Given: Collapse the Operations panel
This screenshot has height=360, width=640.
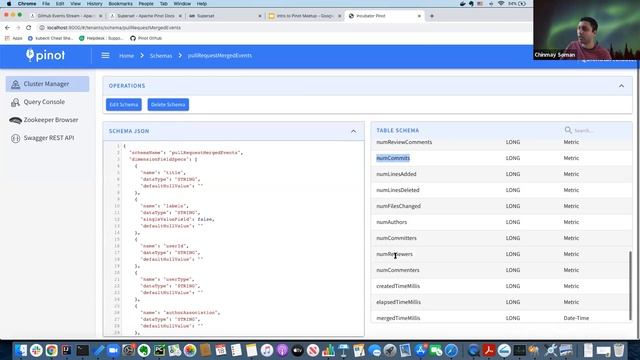Looking at the screenshot, I should pyautogui.click(x=621, y=86).
